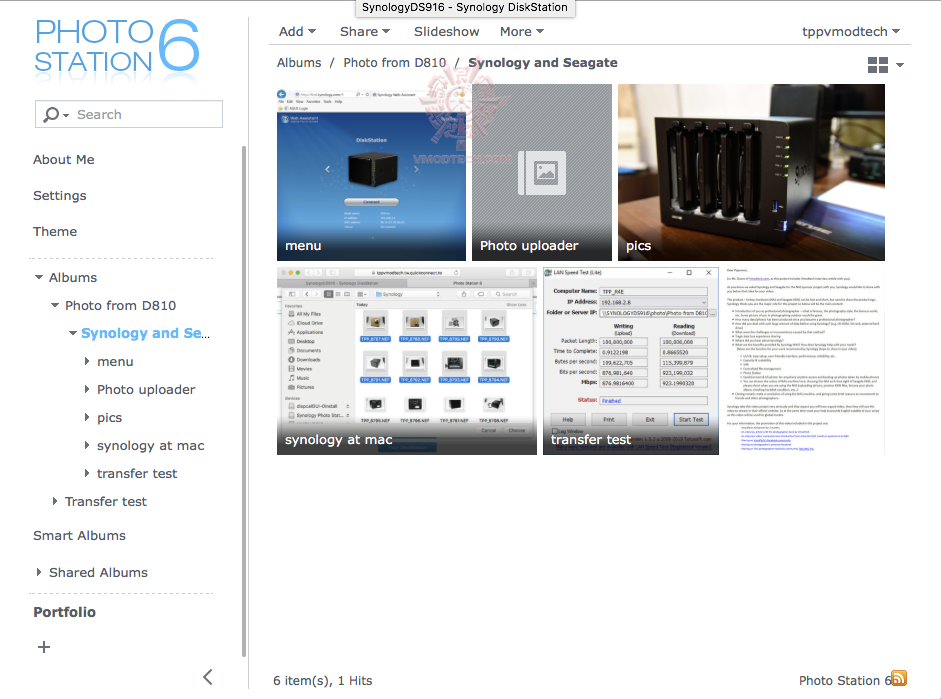
Task: Open the menu album thumbnail
Action: pos(371,172)
